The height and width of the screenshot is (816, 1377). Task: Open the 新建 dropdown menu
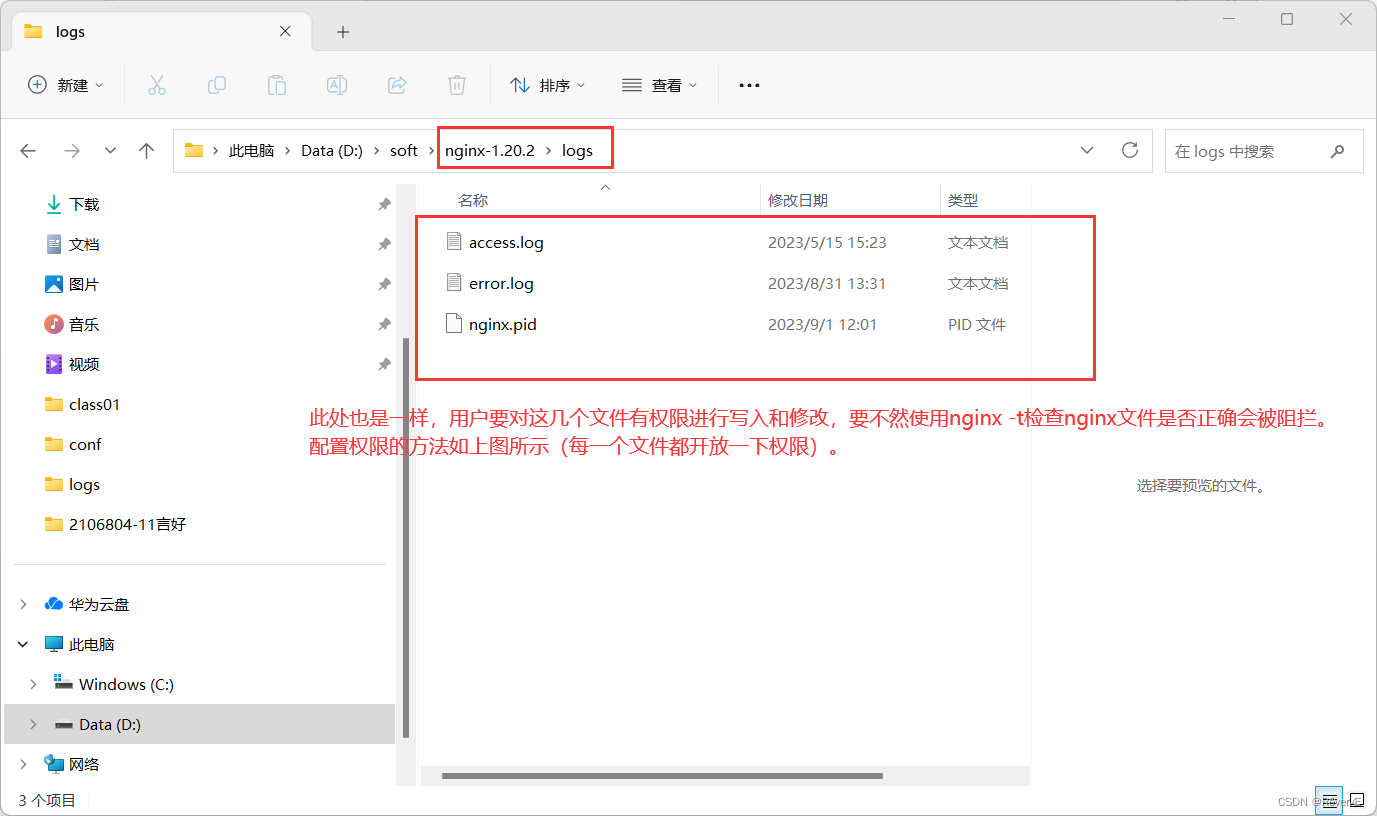(66, 85)
